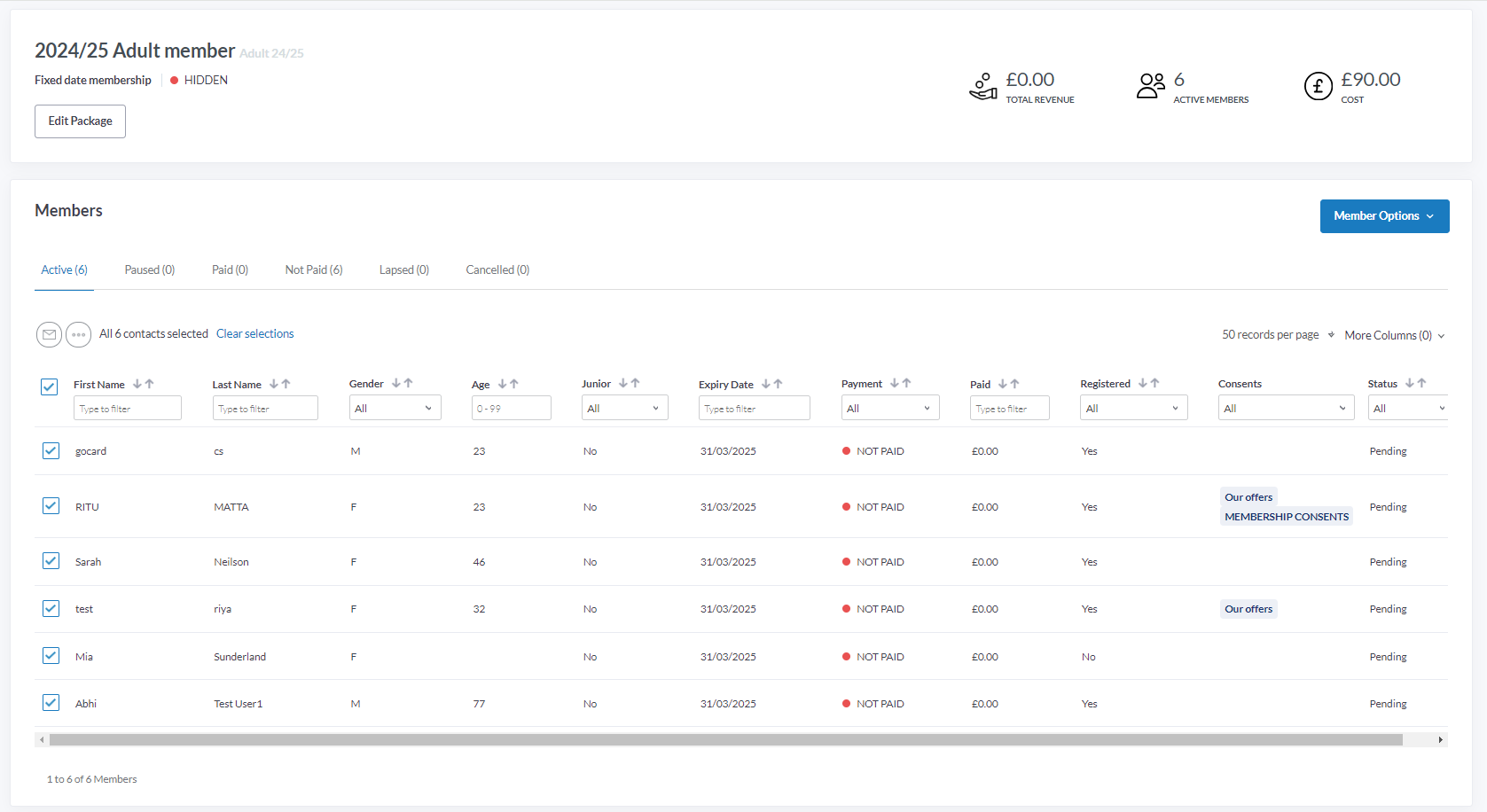Switch to the Paid (0) tab
Viewport: 1487px width, 812px height.
(x=230, y=269)
